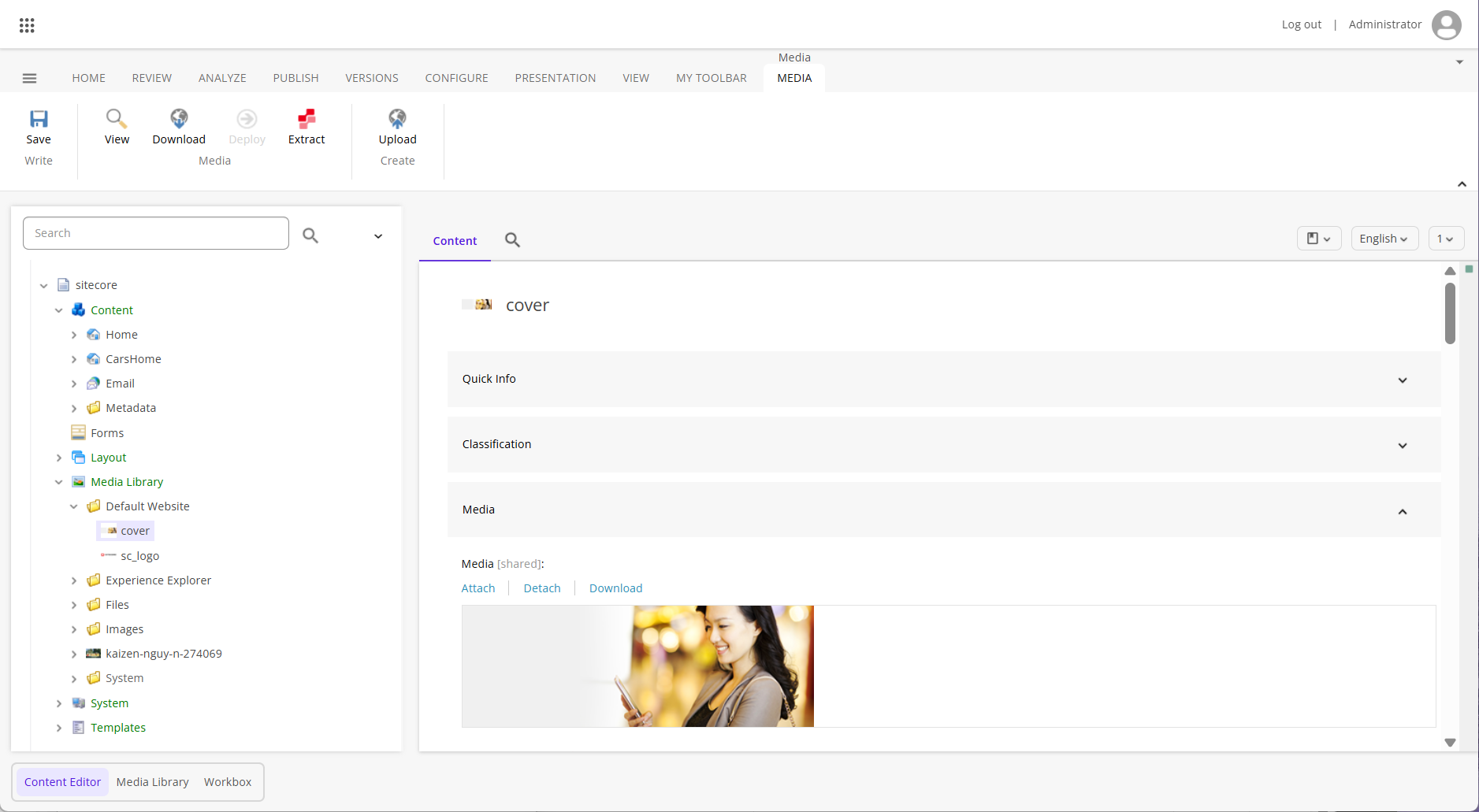Click the kaizen-nguy-n-274069 image icon
Screen dimensions: 1479x812
94,654
